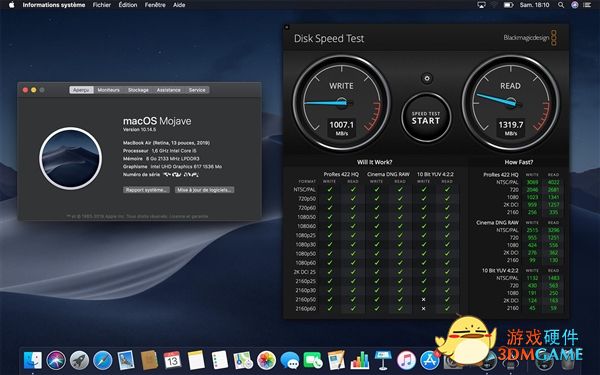Screen dimensions: 600x375
Task: Click Mise à jour de logiciels… button
Action: point(205,190)
